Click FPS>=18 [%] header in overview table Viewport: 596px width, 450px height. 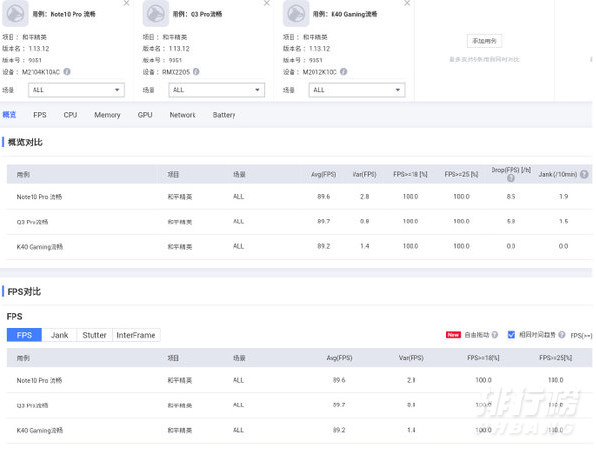[x=410, y=174]
